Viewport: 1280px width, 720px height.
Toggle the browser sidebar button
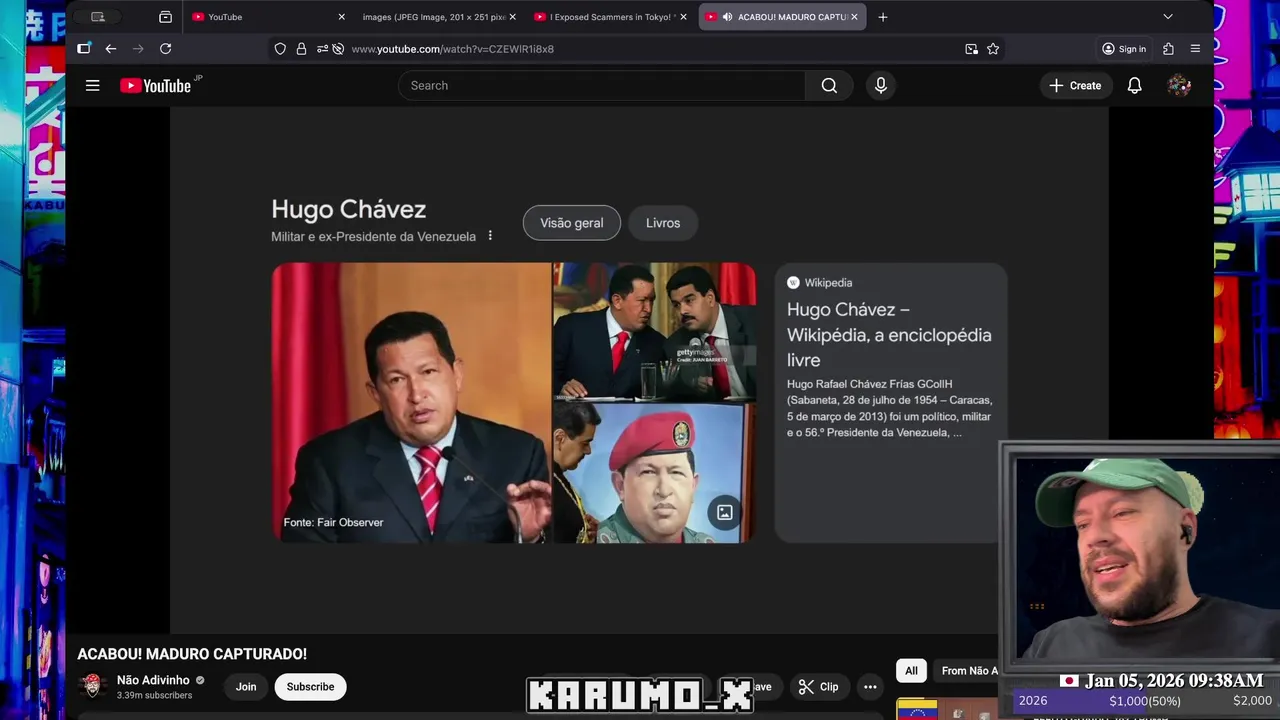pos(84,49)
